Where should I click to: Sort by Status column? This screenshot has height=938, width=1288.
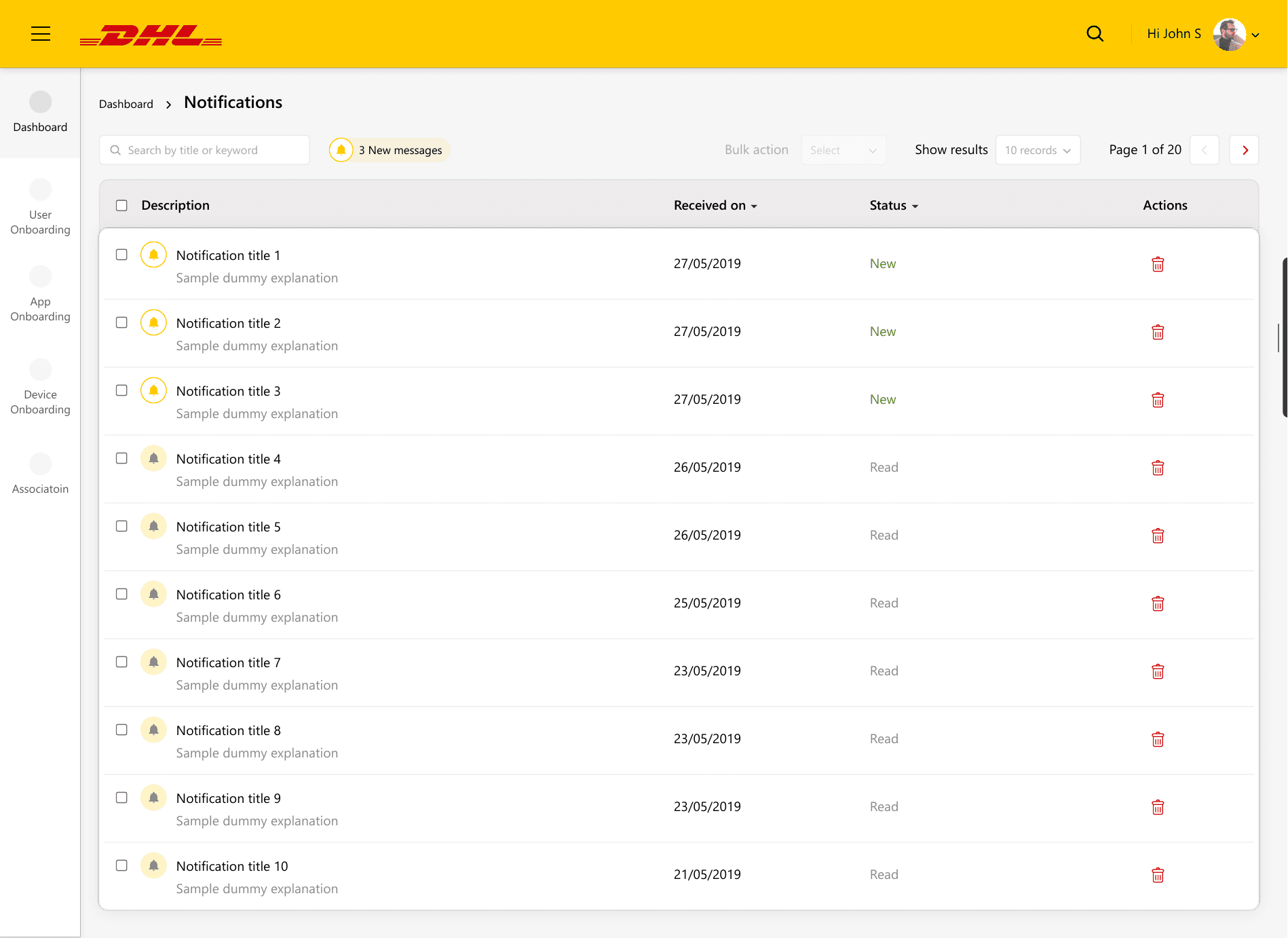(894, 205)
